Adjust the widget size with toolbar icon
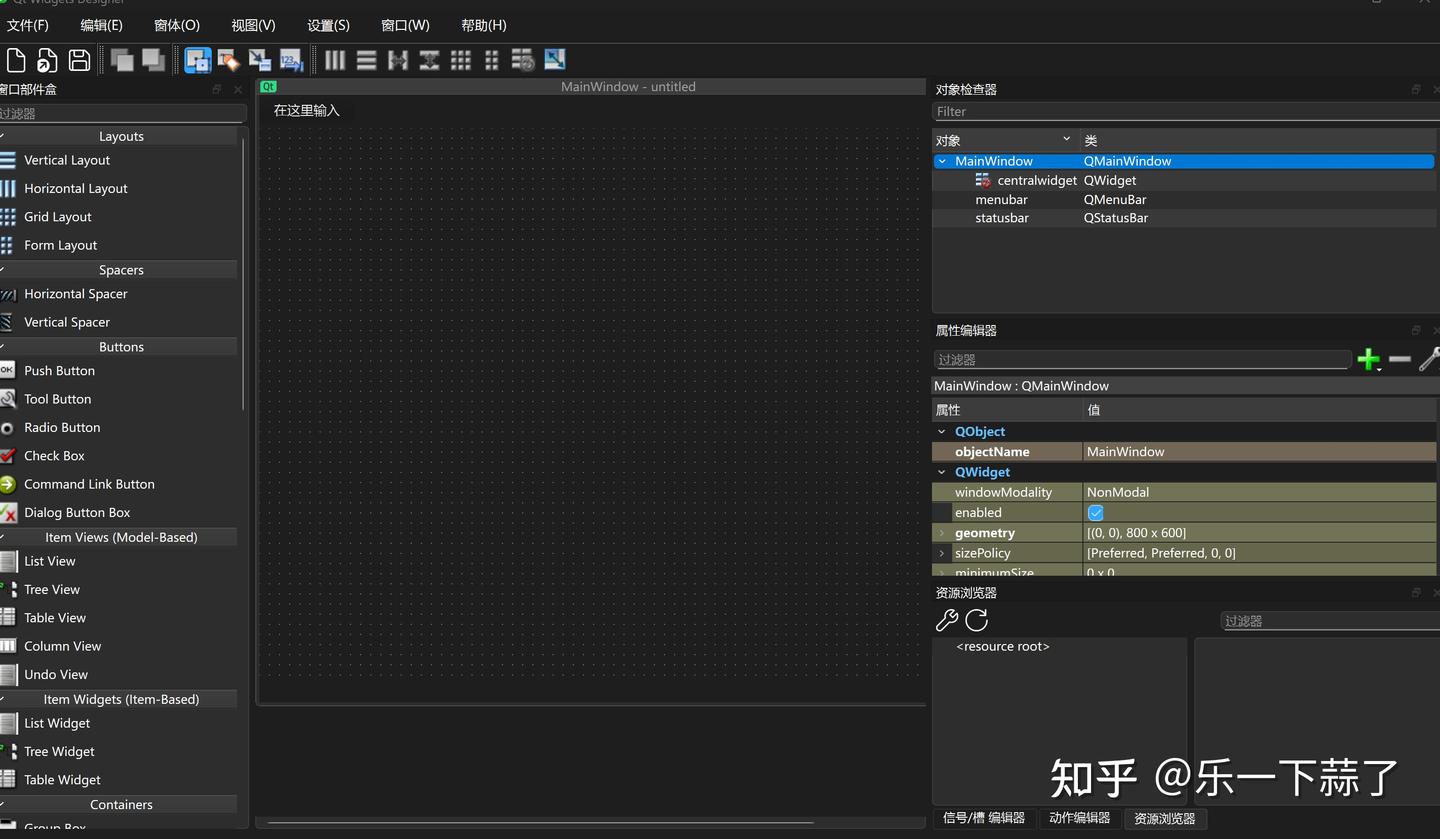Image resolution: width=1440 pixels, height=839 pixels. point(555,60)
